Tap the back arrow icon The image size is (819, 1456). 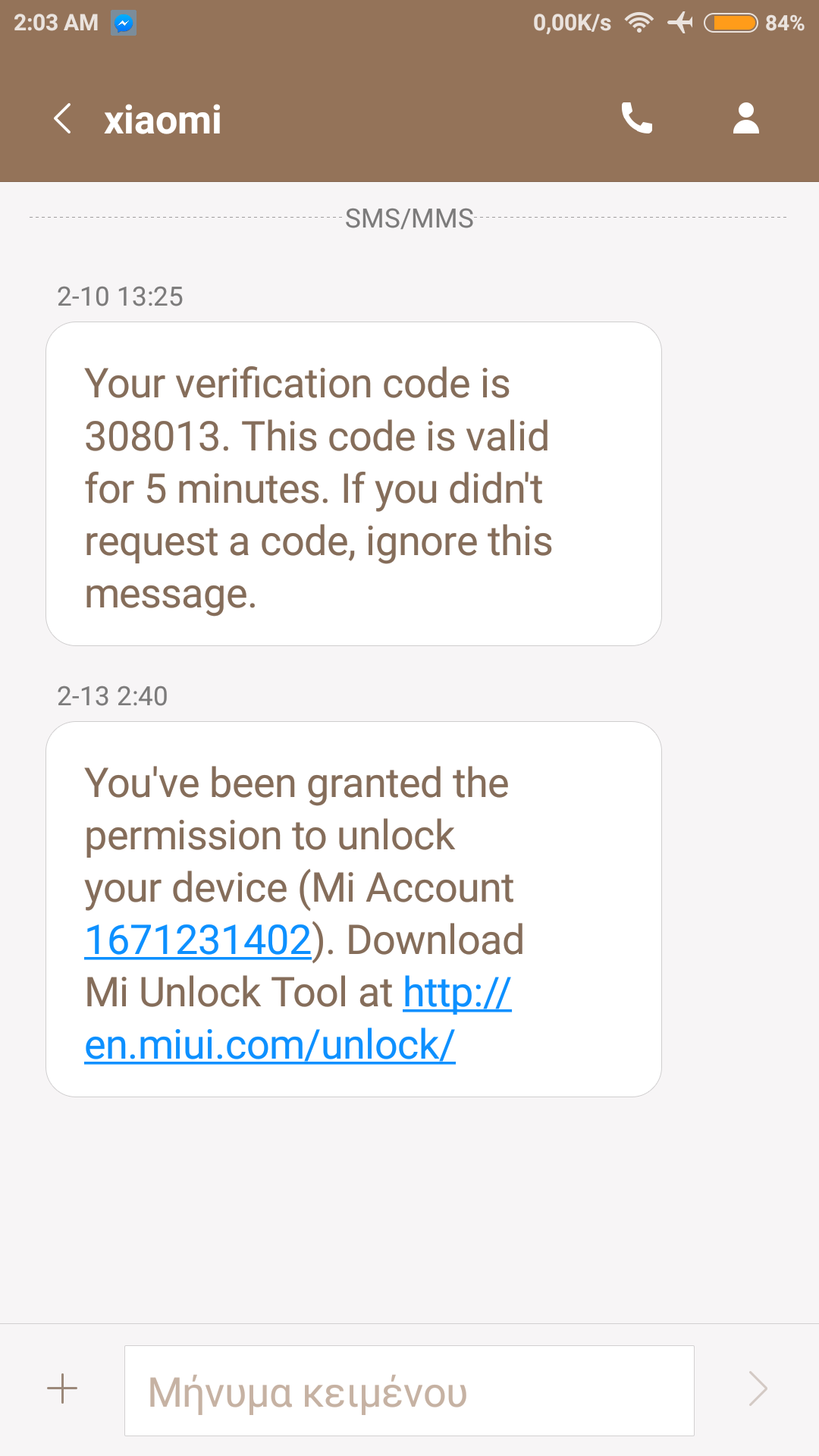(x=63, y=119)
